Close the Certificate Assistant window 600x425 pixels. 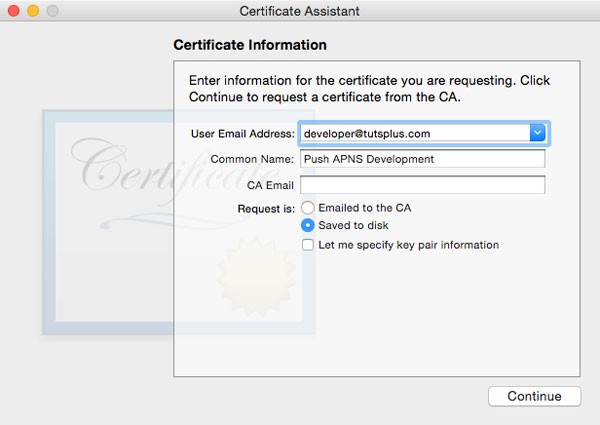coord(14,11)
